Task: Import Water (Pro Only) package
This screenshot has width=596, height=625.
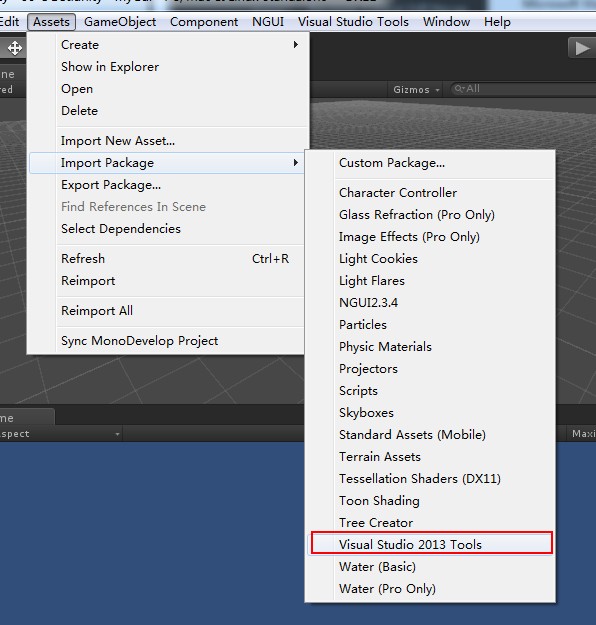Action: coord(431,589)
